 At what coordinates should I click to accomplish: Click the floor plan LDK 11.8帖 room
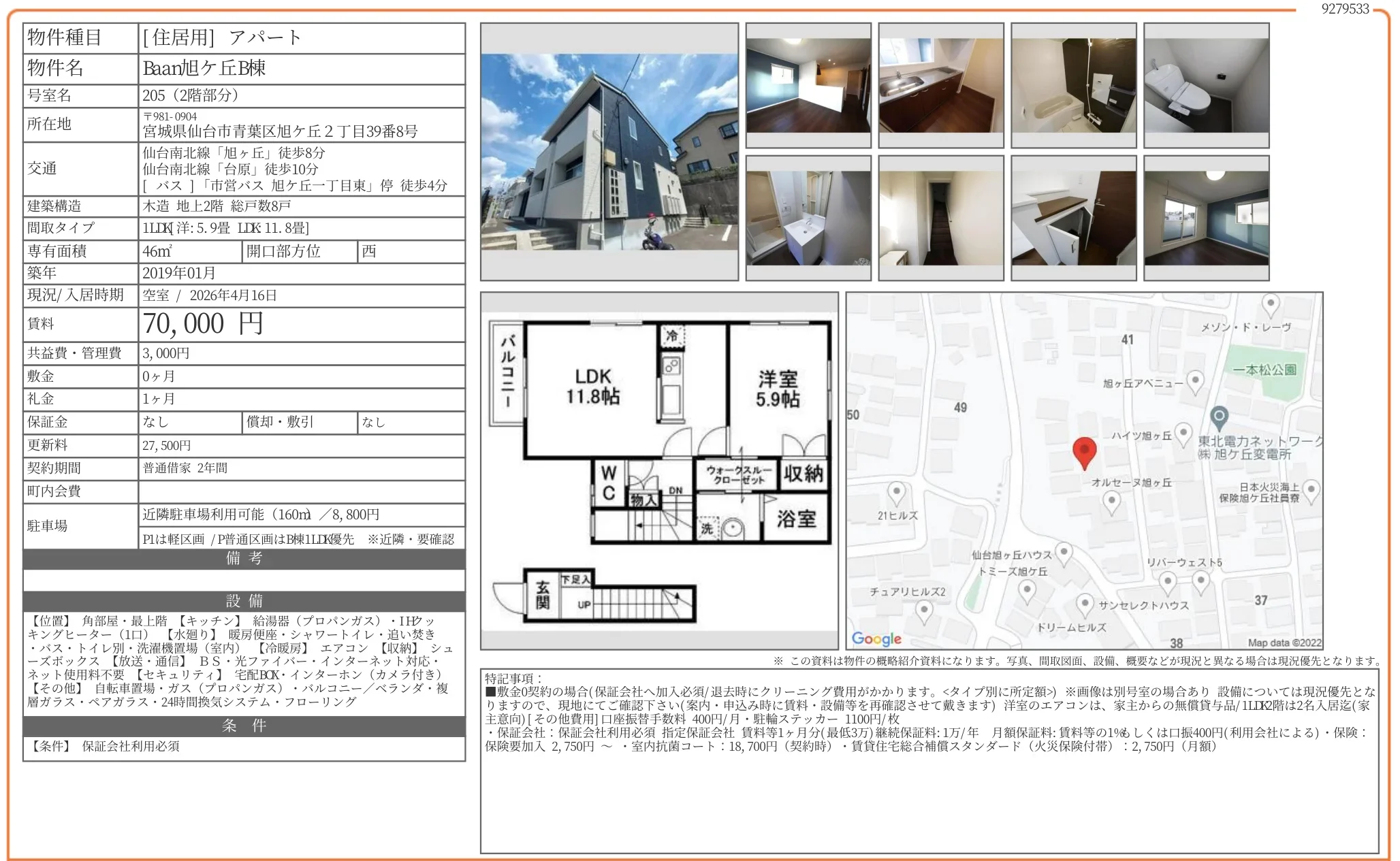pyautogui.click(x=592, y=387)
